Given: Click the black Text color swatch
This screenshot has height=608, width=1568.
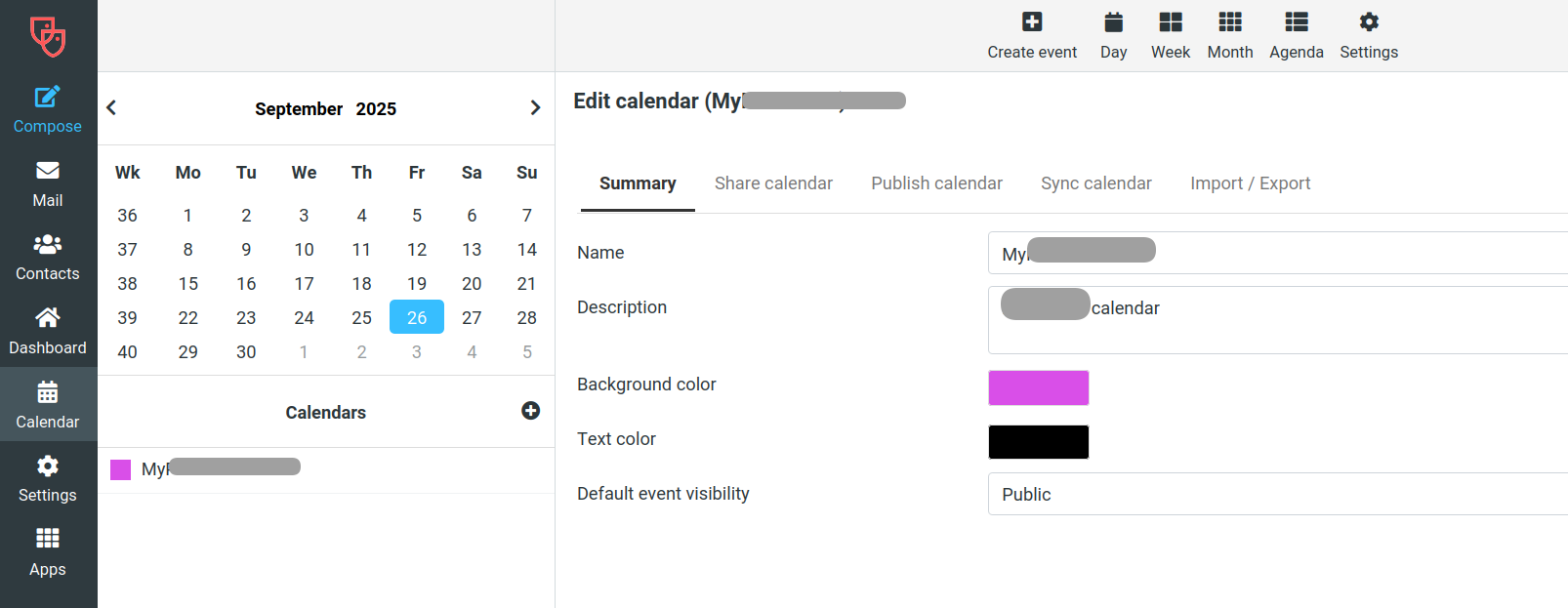Looking at the screenshot, I should pyautogui.click(x=1038, y=442).
